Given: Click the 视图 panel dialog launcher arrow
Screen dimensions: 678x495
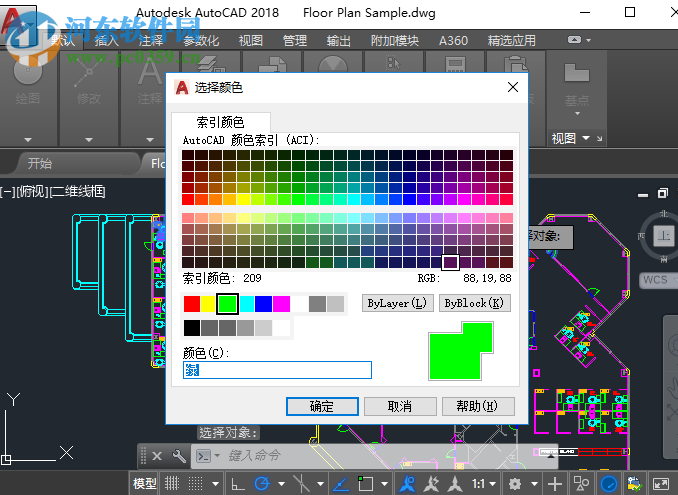Looking at the screenshot, I should [599, 139].
